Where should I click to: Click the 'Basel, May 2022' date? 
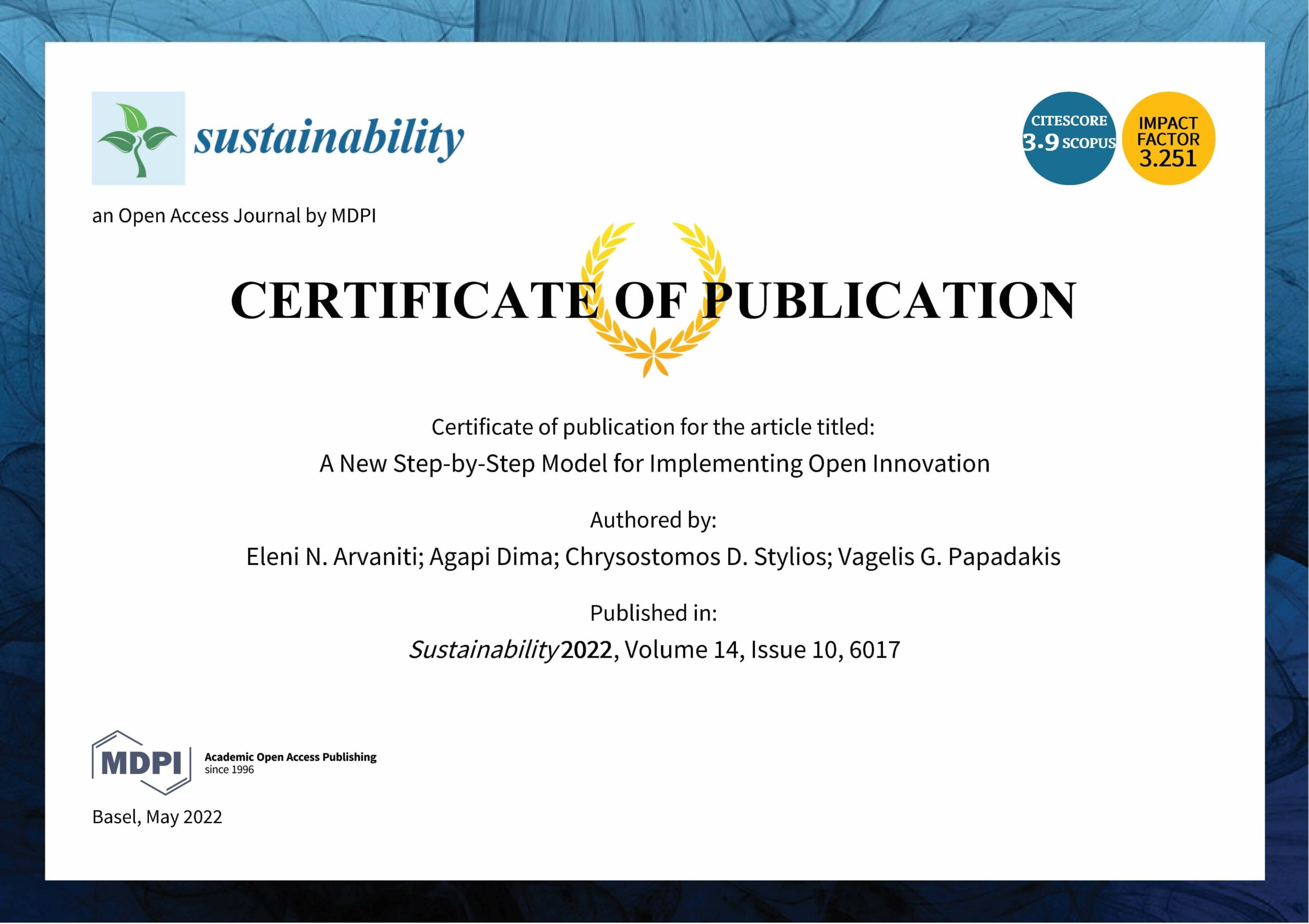157,818
